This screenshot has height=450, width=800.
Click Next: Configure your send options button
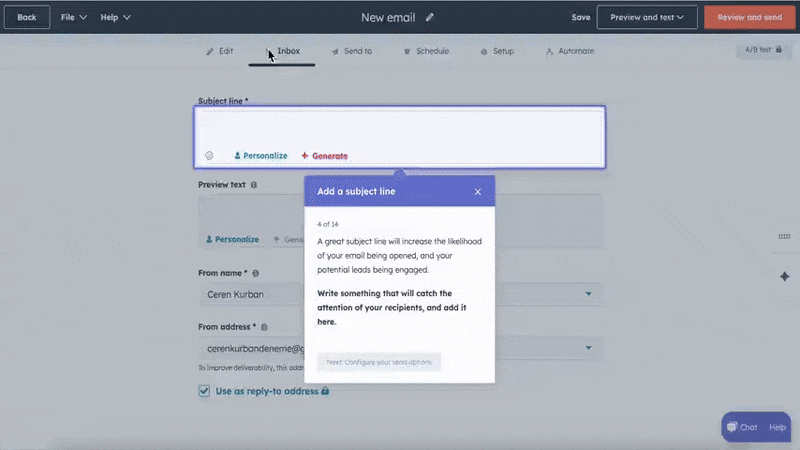click(379, 362)
